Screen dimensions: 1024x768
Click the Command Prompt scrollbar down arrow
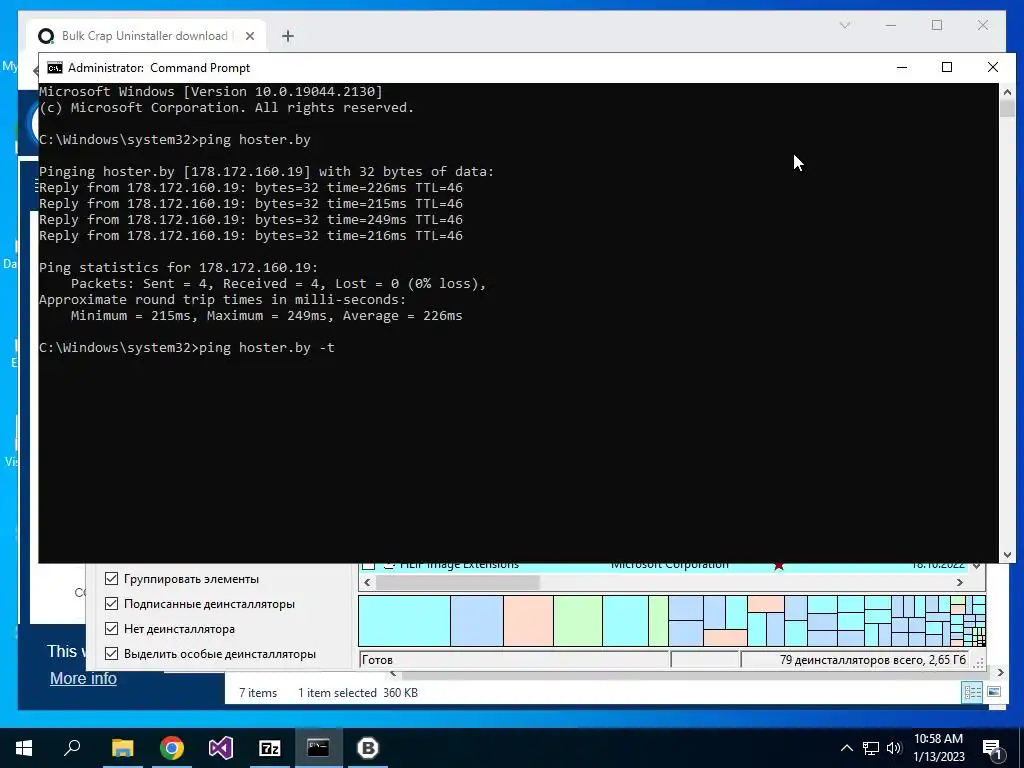(1007, 554)
